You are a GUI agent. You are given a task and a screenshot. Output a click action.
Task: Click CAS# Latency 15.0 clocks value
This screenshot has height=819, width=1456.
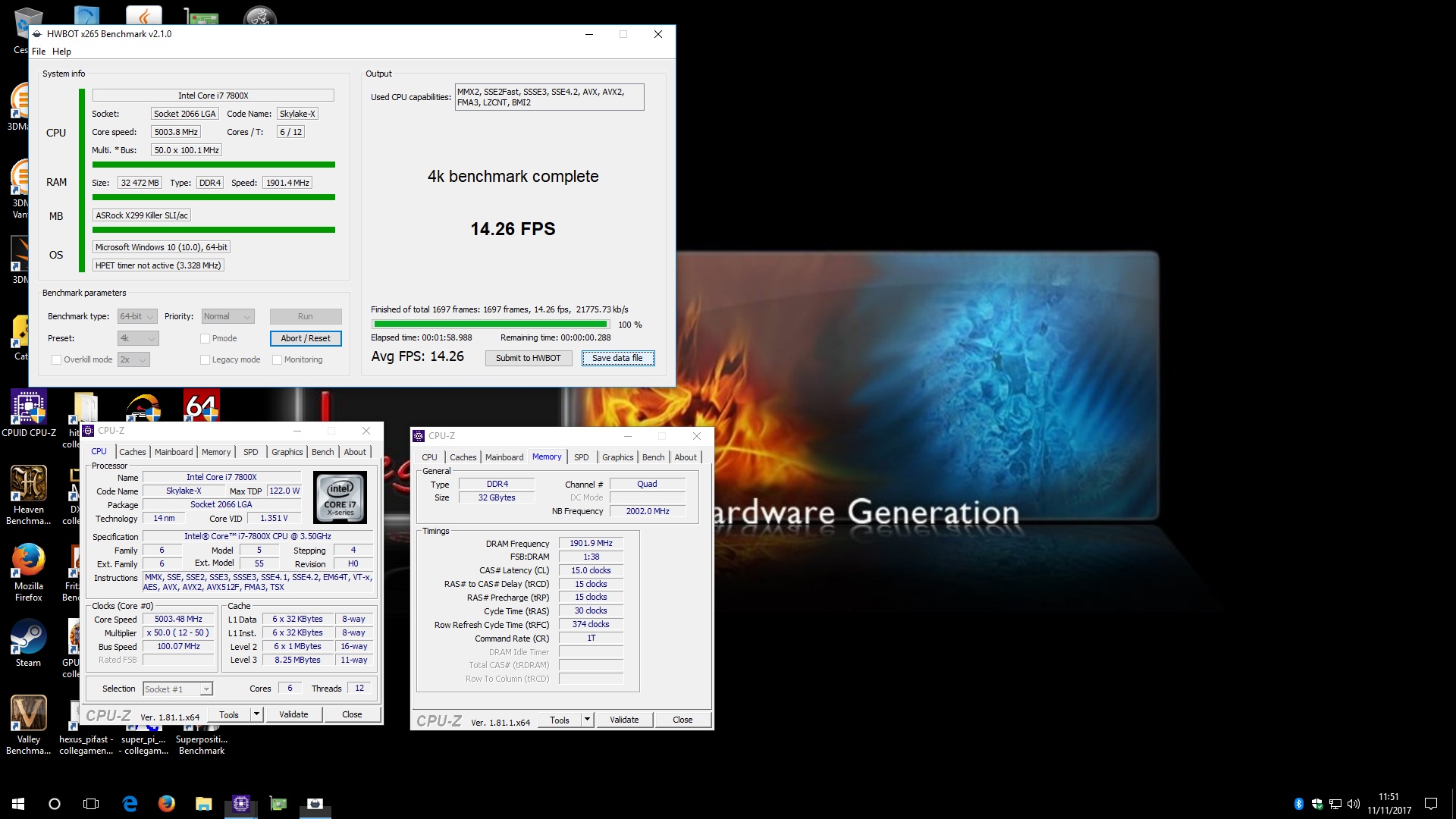[x=591, y=570]
